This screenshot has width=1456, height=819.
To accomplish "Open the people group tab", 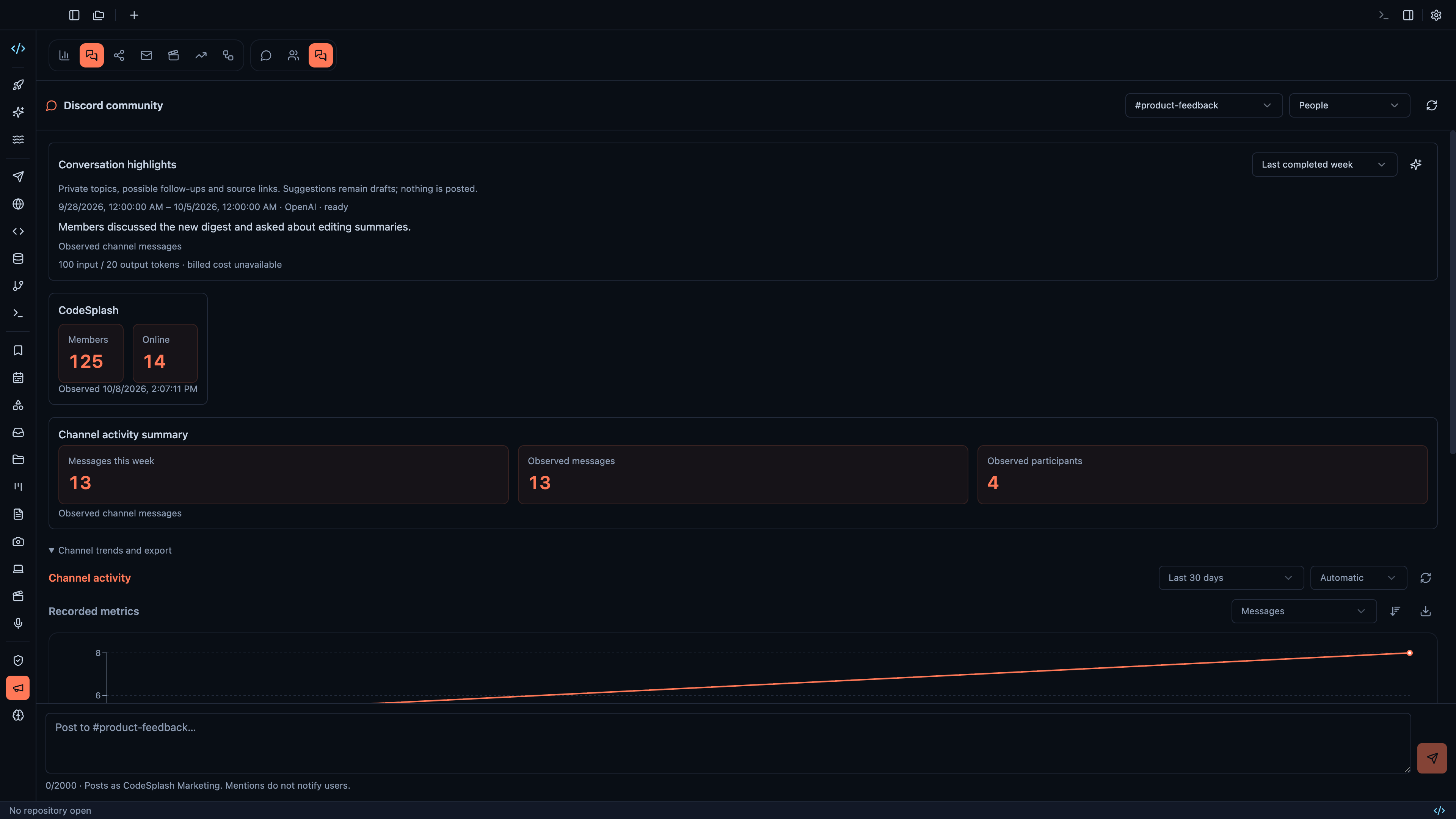I will (x=293, y=55).
